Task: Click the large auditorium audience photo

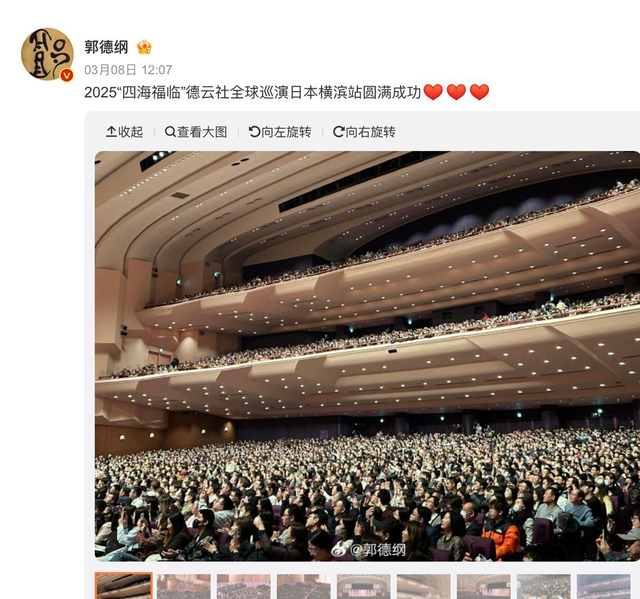Action: coord(367,356)
